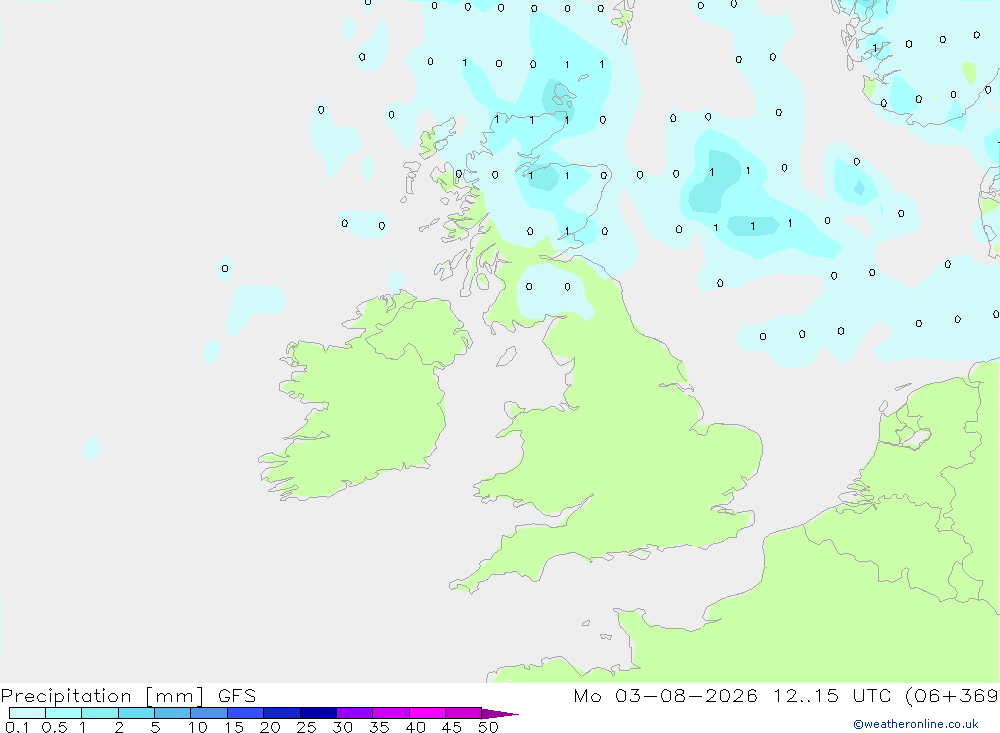Click the 1–2 mm legend color swatch
Screen dimensions: 1000x733
100,713
